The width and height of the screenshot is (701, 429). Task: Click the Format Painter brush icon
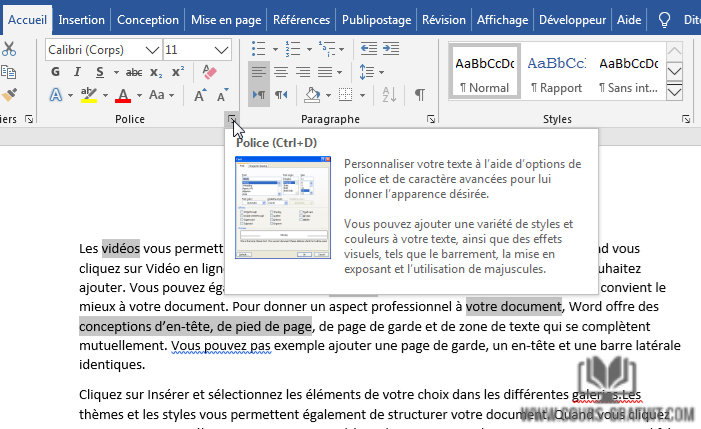pyautogui.click(x=9, y=95)
